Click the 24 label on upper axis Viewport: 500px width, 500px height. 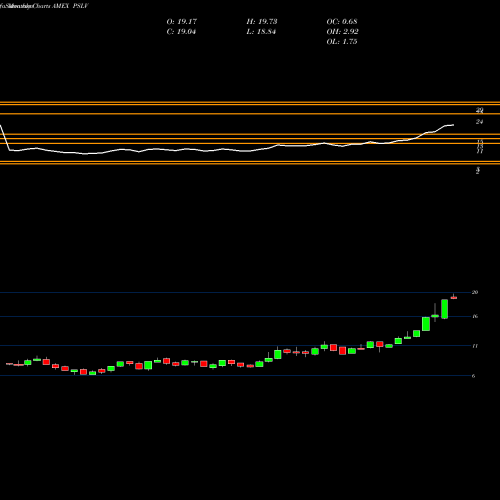coord(479,122)
